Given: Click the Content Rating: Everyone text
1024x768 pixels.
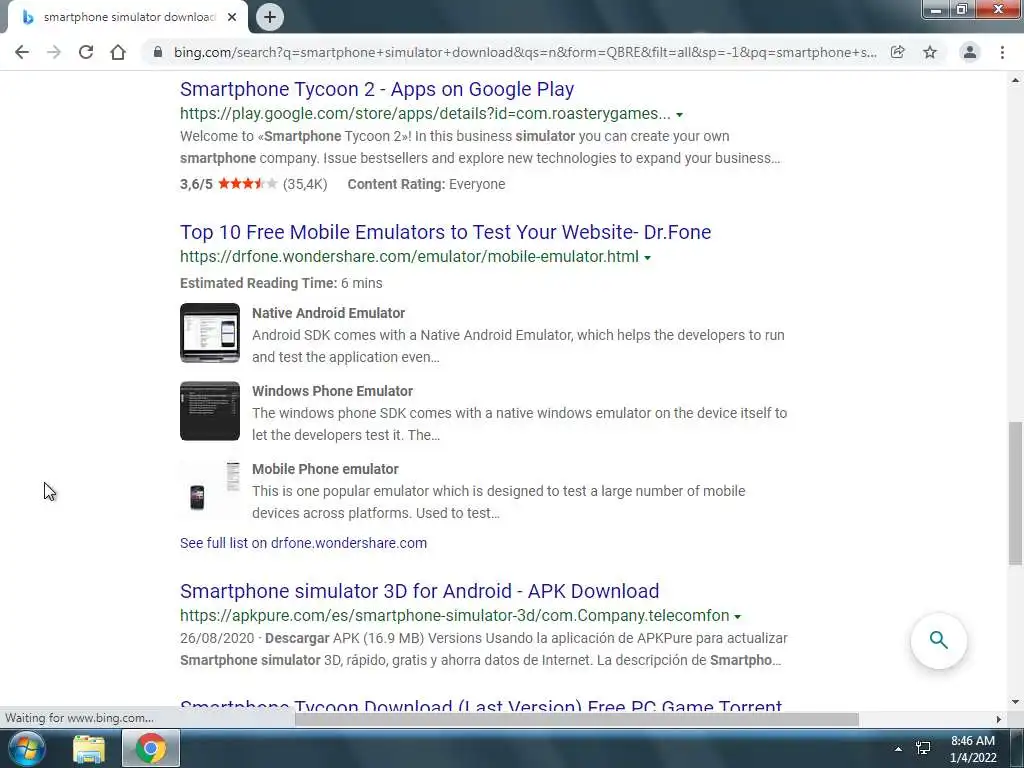Looking at the screenshot, I should (426, 184).
